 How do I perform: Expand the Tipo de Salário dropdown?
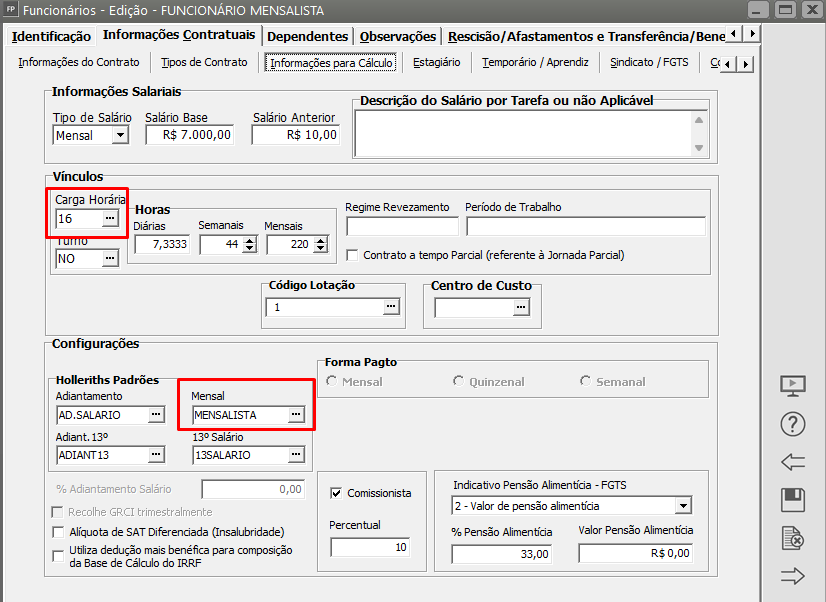tap(121, 135)
